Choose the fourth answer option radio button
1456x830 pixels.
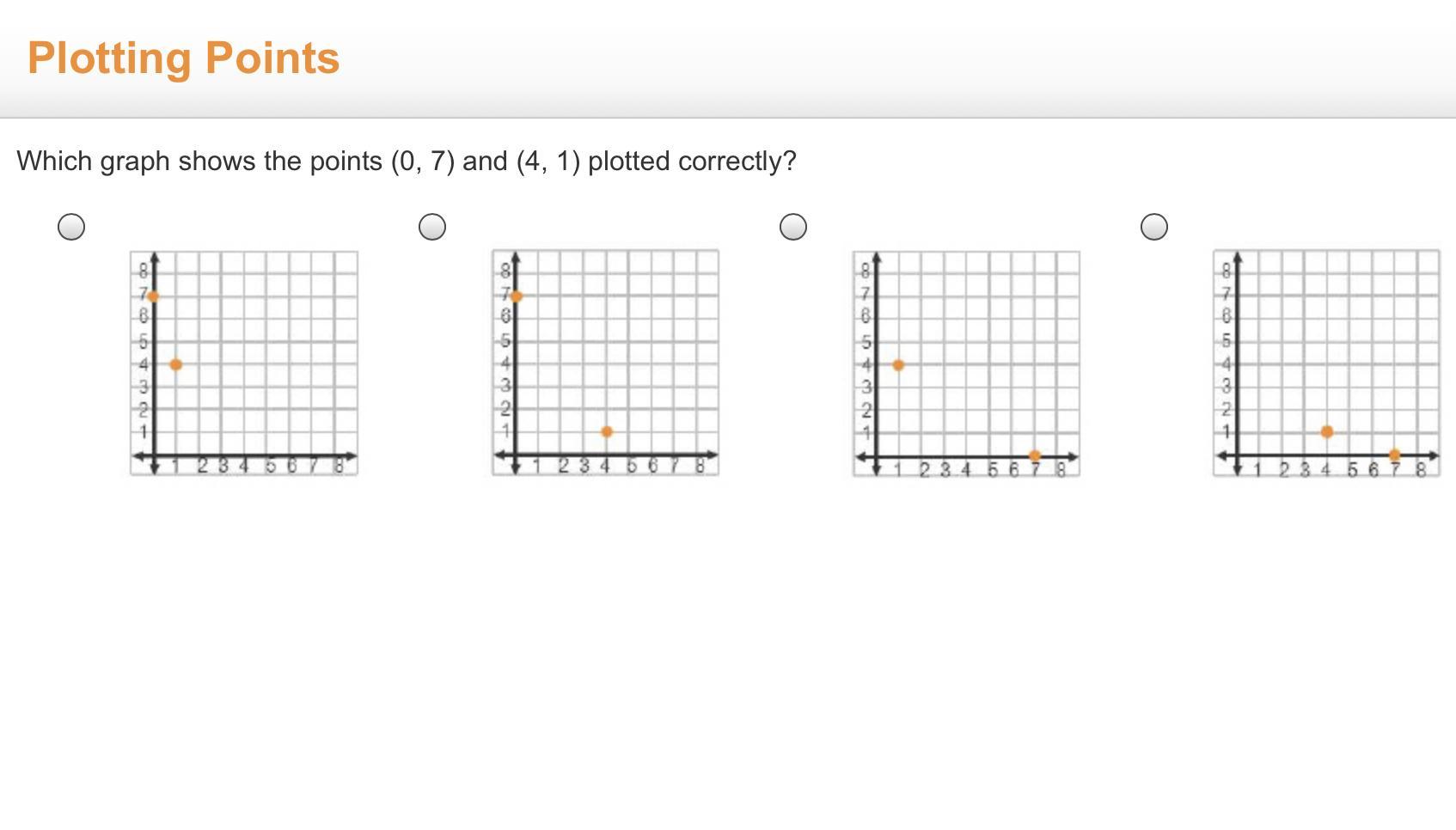tap(1154, 227)
